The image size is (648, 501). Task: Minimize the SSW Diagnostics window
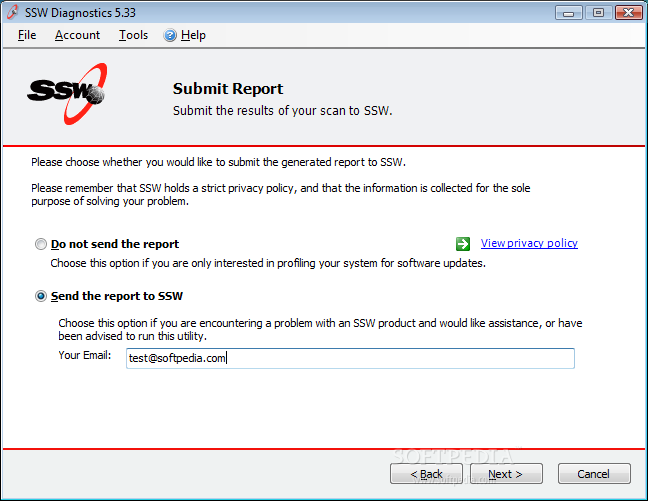[569, 13]
